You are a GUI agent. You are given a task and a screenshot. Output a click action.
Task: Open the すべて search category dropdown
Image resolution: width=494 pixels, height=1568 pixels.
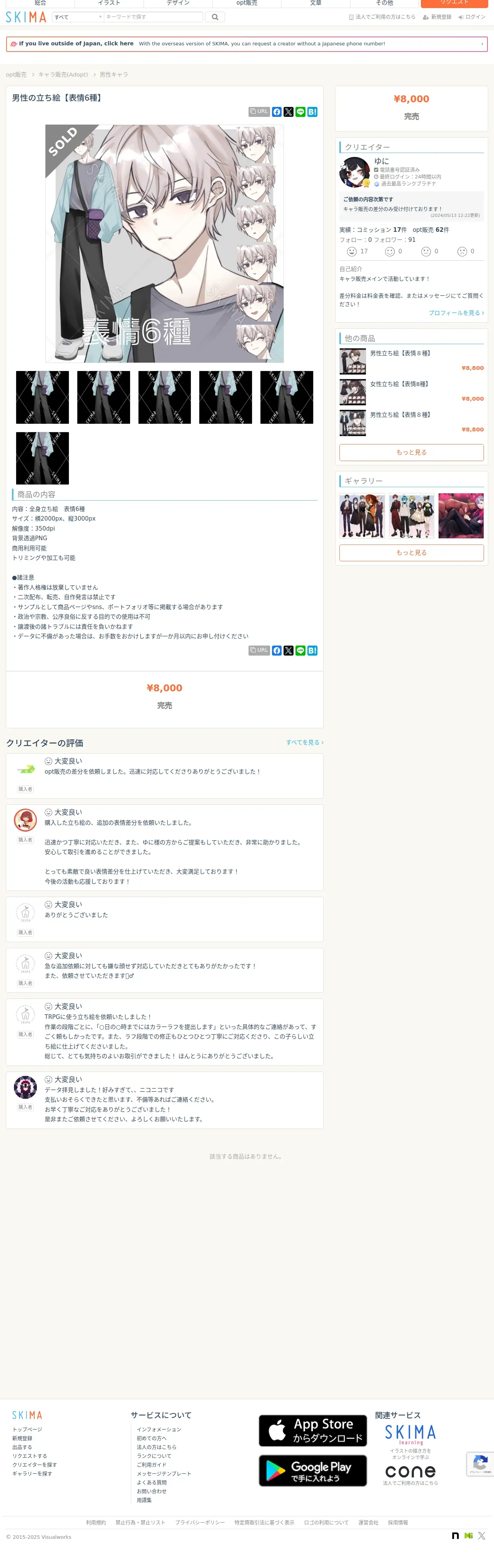pyautogui.click(x=78, y=17)
